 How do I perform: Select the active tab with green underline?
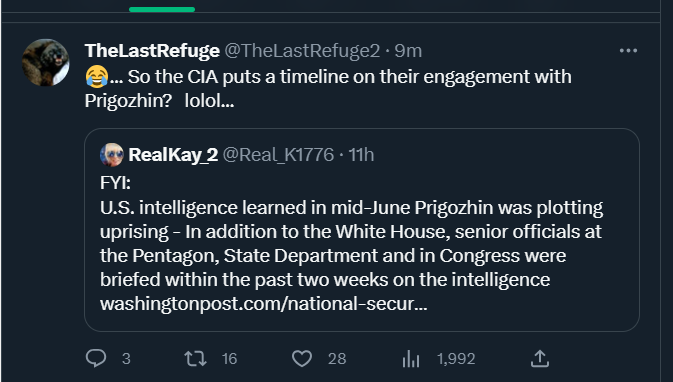(162, 9)
